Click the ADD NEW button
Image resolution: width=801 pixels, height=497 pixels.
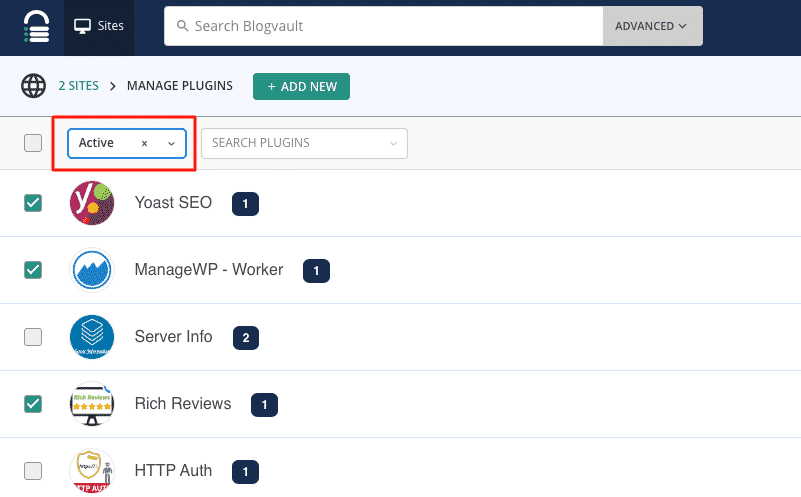click(x=301, y=86)
